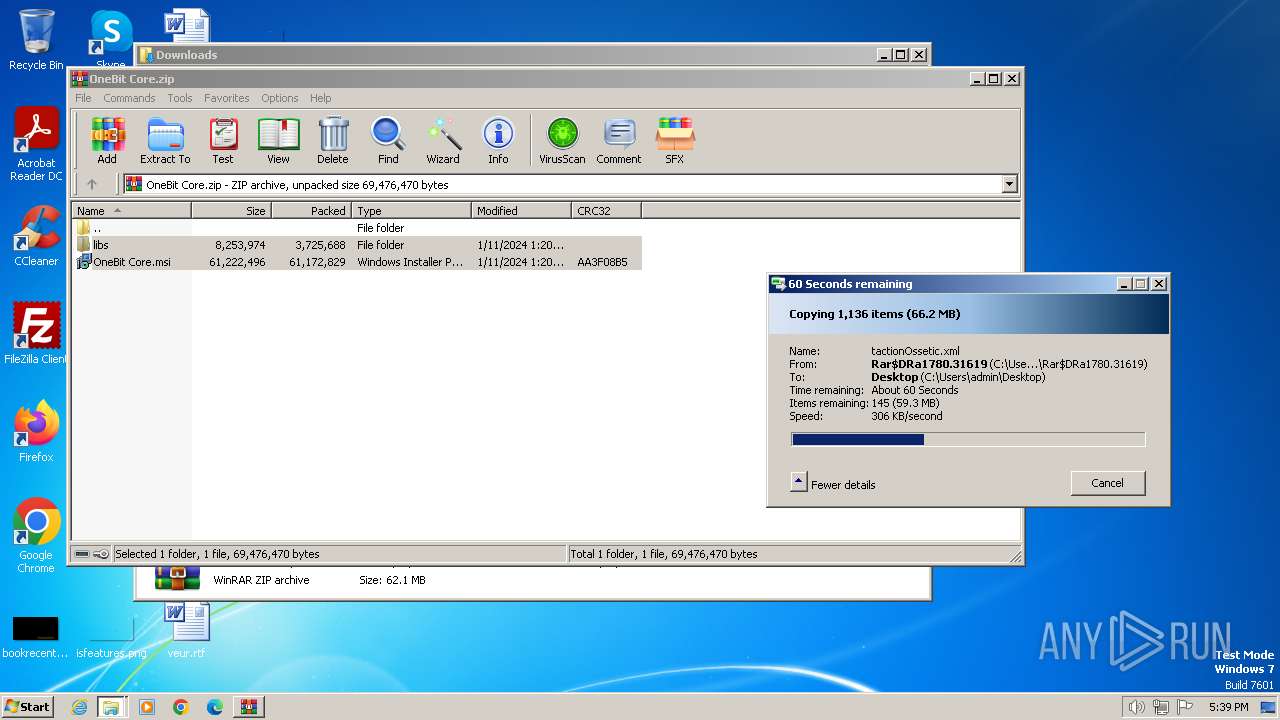
Task: Open isfeatures.png desktop file
Action: tap(111, 636)
